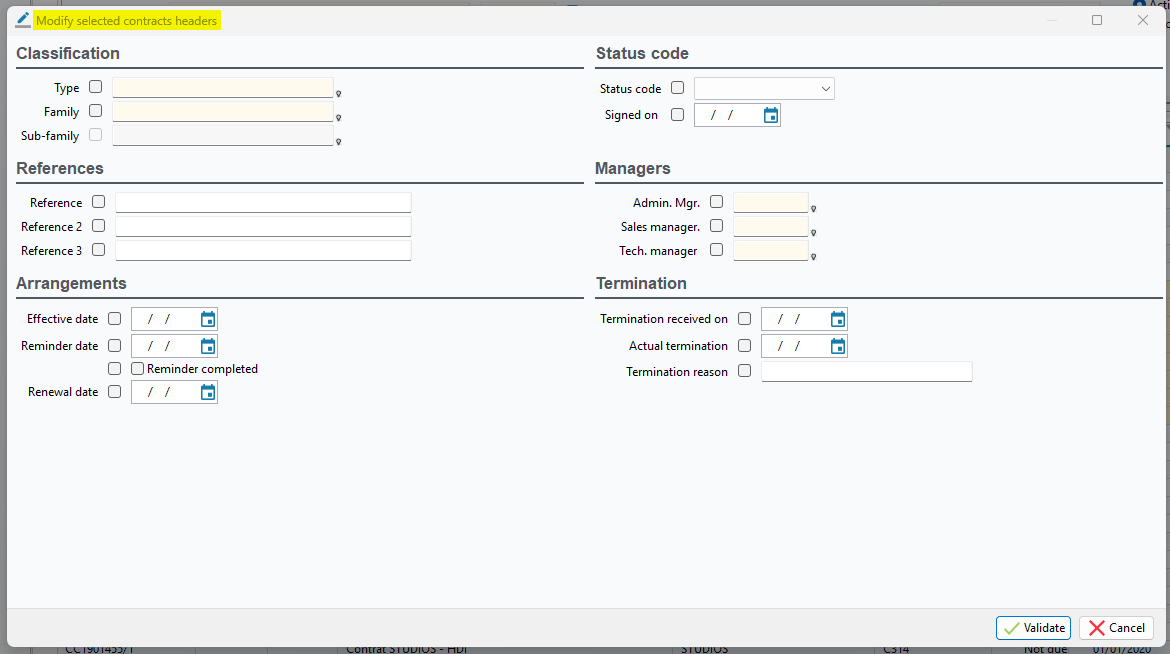The image size is (1170, 654).
Task: Click the Reference text field
Action: [x=263, y=203]
